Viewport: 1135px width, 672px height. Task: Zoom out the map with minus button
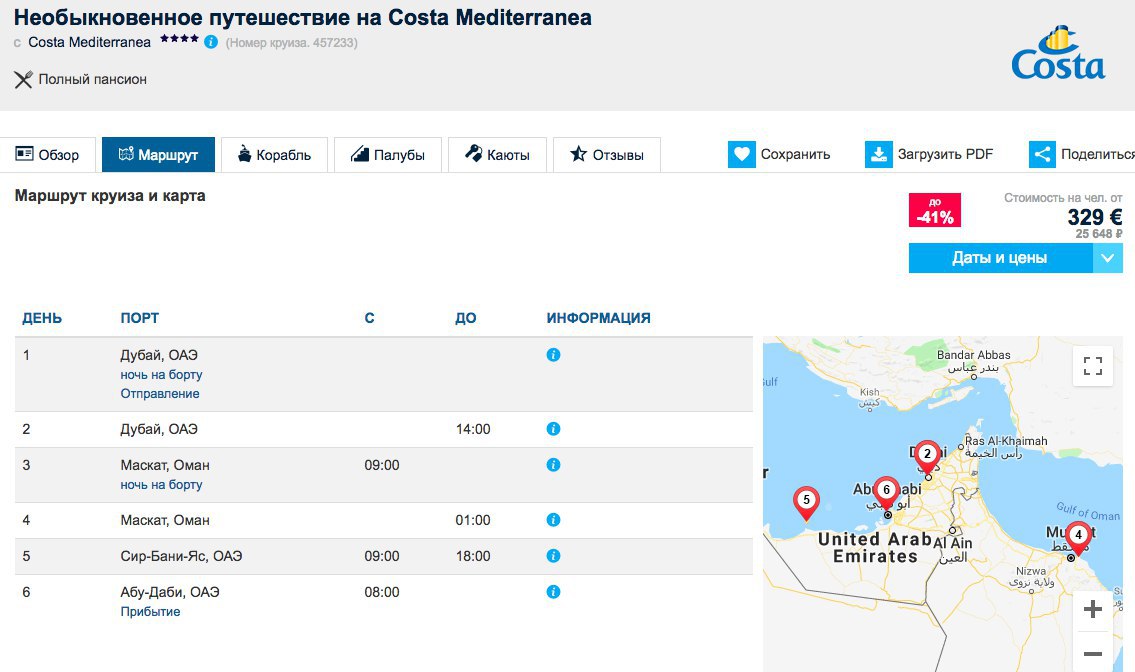(x=1092, y=653)
